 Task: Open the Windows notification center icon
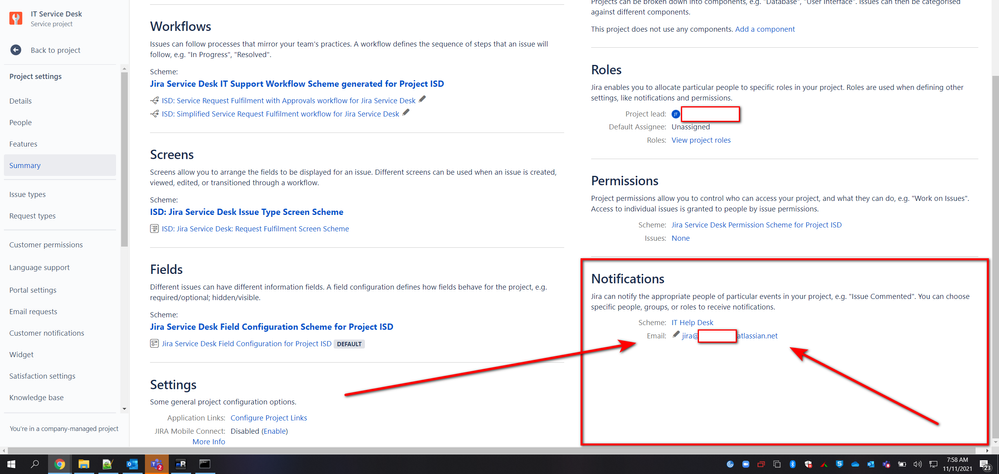985,466
